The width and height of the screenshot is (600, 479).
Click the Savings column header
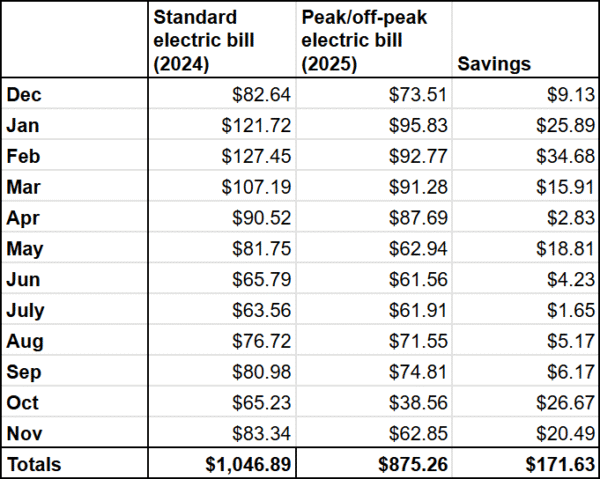click(x=494, y=64)
